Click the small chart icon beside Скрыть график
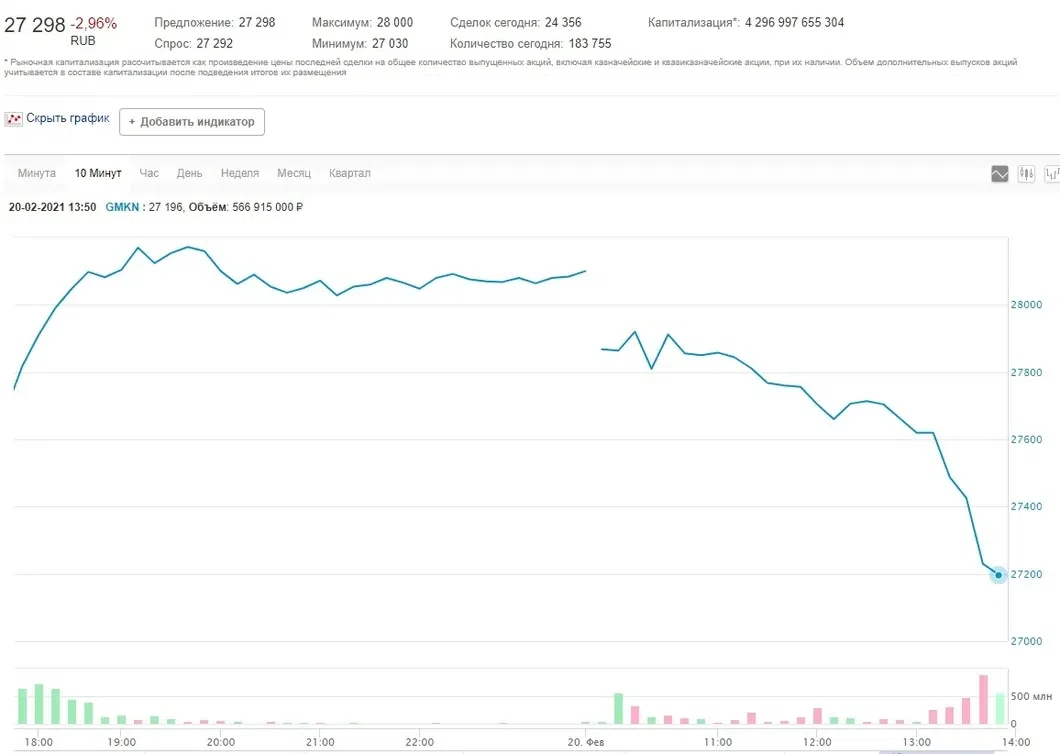The image size is (1060, 754). (x=13, y=119)
